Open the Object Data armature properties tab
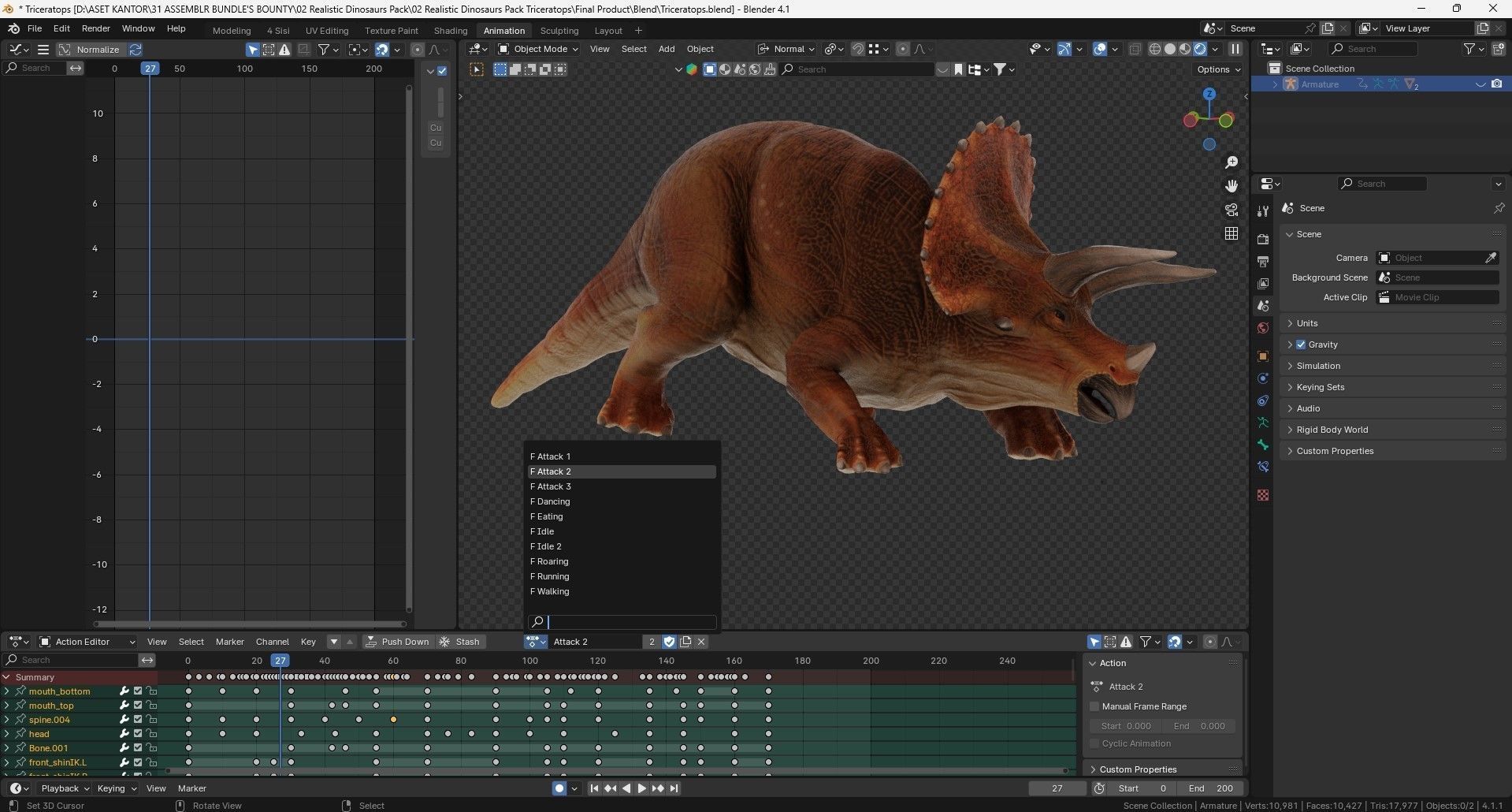Image resolution: width=1512 pixels, height=812 pixels. coord(1263,423)
